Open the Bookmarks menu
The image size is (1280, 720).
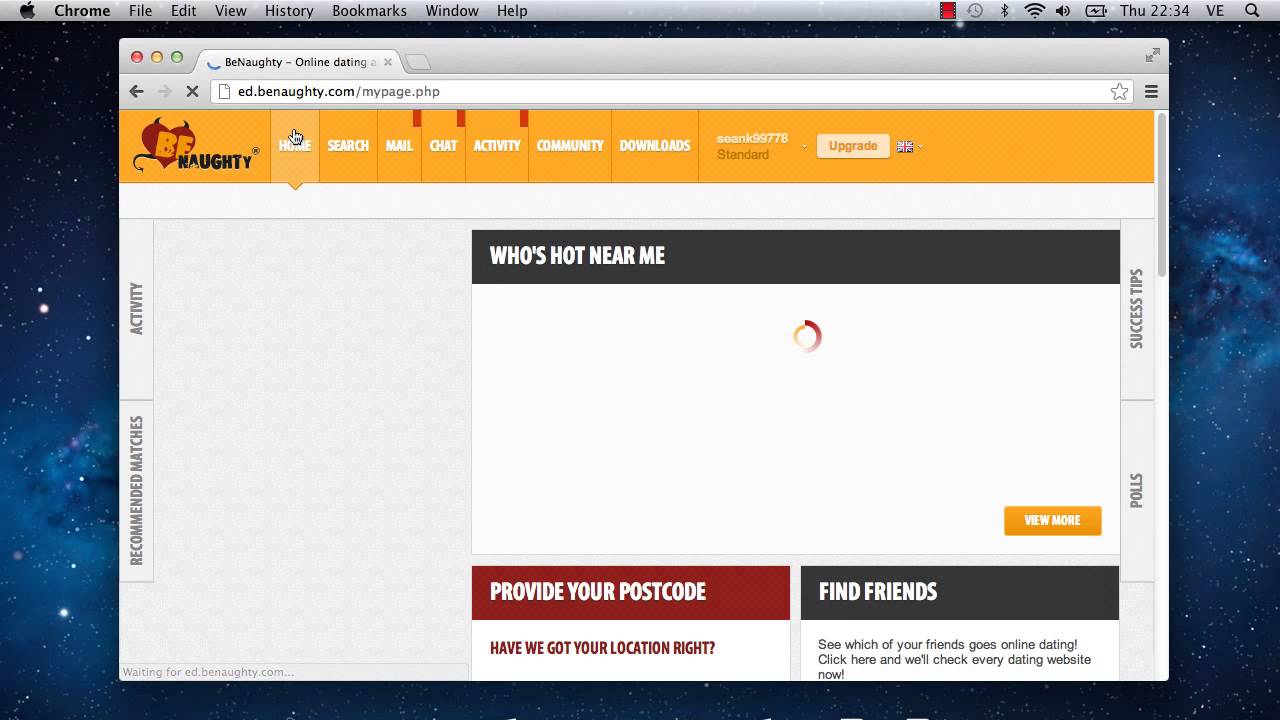point(369,10)
